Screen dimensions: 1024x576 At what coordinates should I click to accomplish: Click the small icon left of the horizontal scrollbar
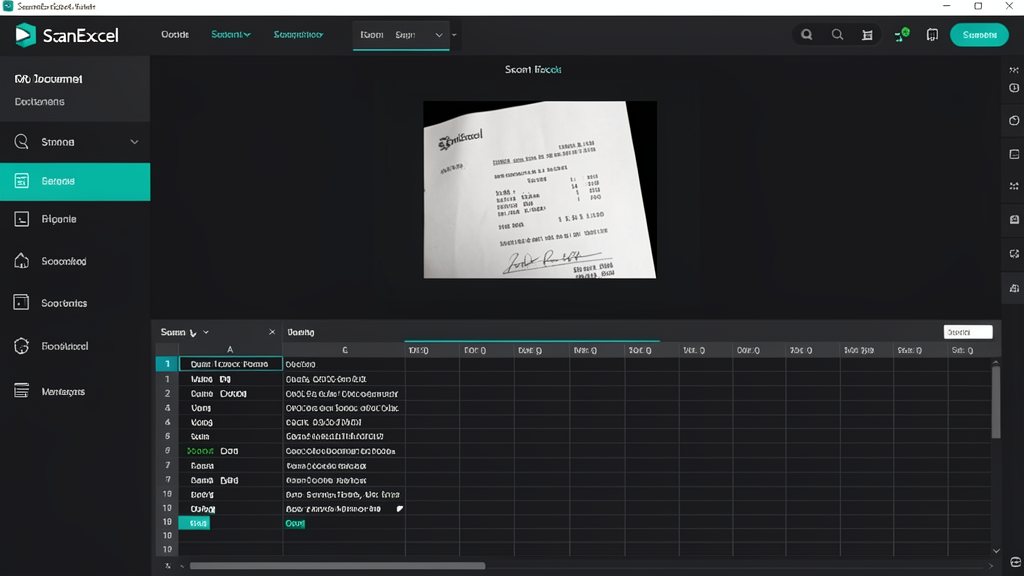pos(168,566)
